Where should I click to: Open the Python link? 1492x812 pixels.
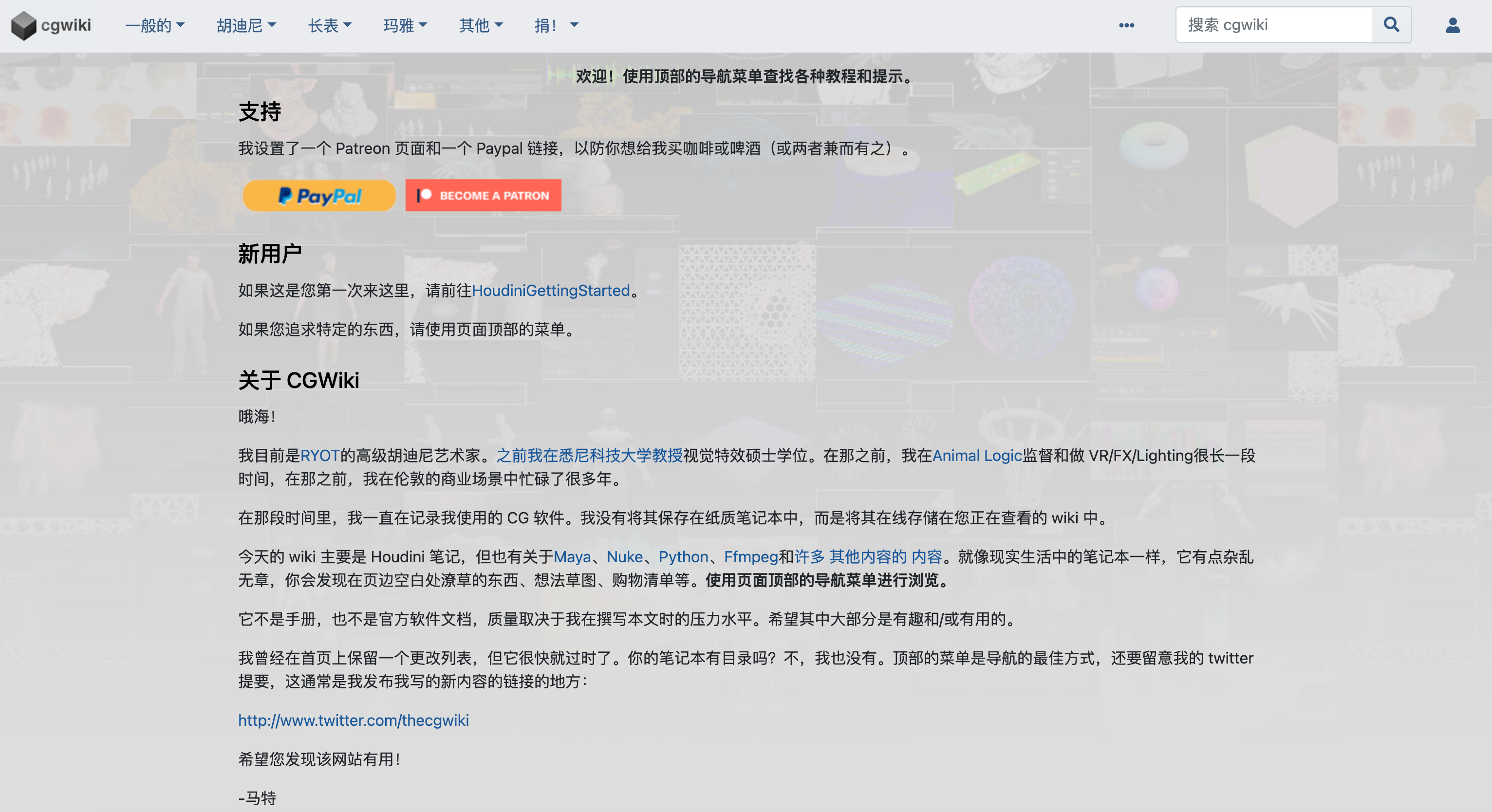pos(684,557)
